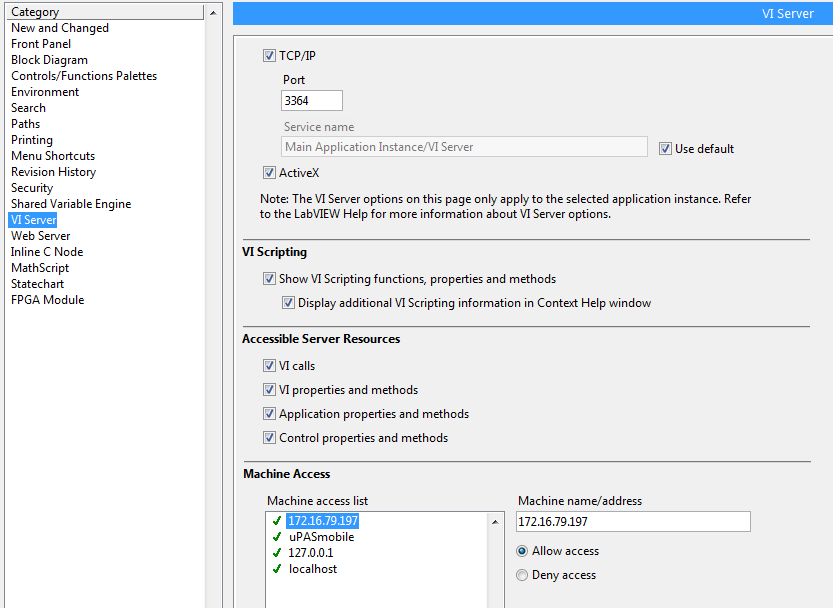
Task: Select Inline C Node category
Action: tap(47, 252)
